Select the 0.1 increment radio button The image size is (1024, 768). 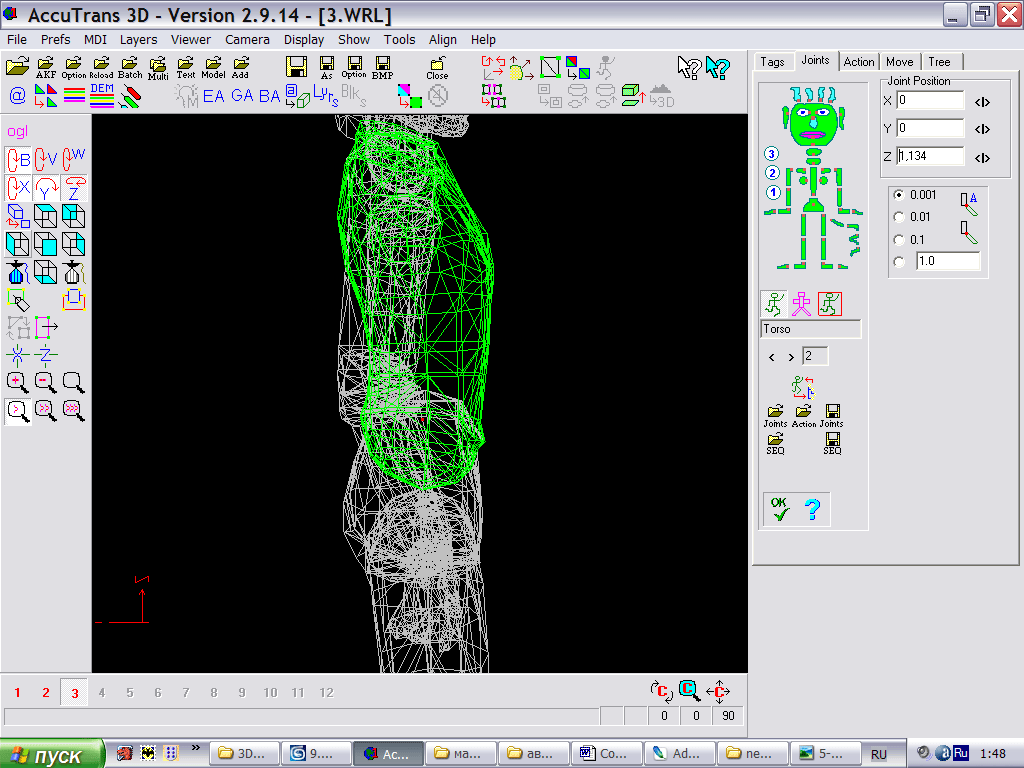pyautogui.click(x=899, y=240)
